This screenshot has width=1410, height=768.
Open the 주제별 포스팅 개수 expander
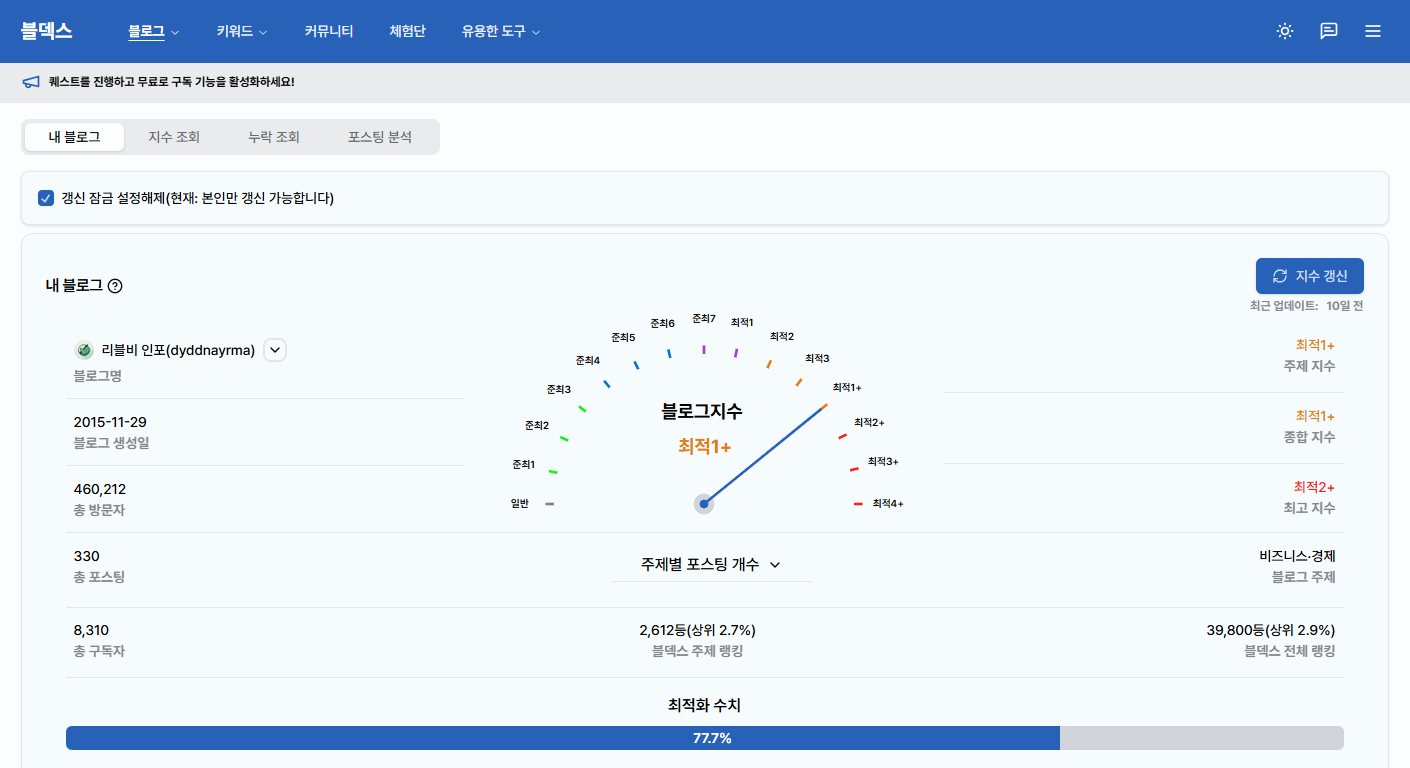tap(711, 564)
